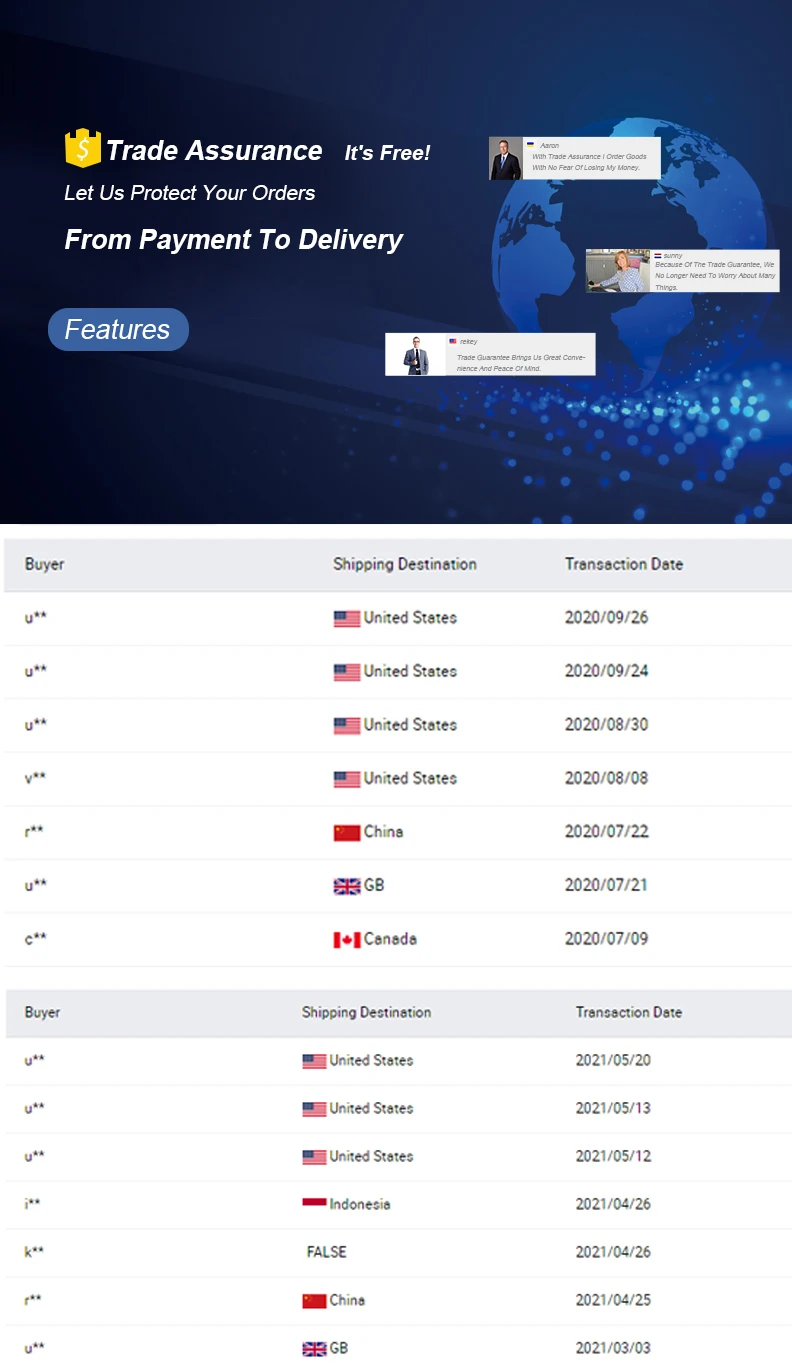Click the US flag in the 2021/05/20 row
The image size is (792, 1371).
tap(314, 1061)
